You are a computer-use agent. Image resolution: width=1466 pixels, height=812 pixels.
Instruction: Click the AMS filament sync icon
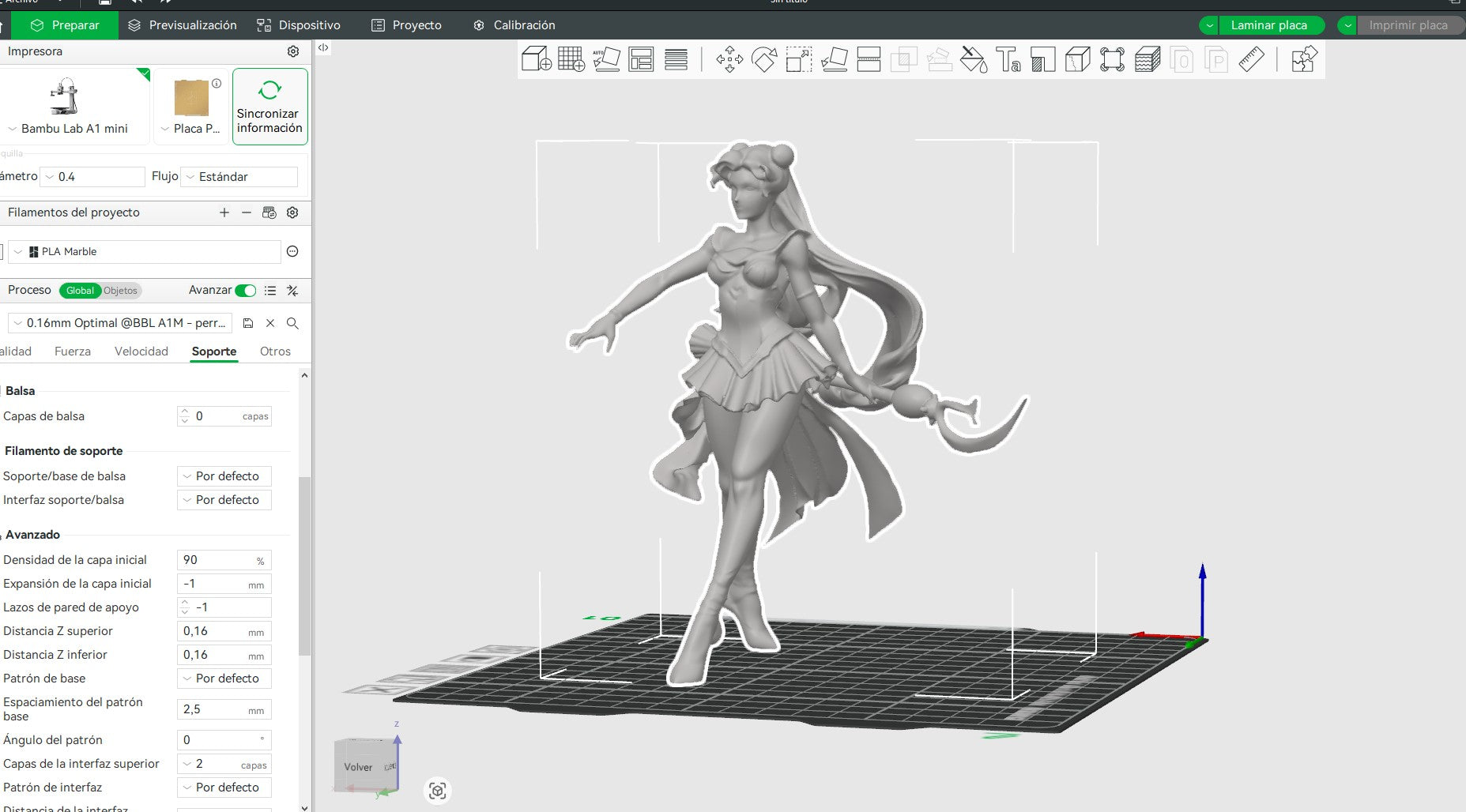pos(269,212)
